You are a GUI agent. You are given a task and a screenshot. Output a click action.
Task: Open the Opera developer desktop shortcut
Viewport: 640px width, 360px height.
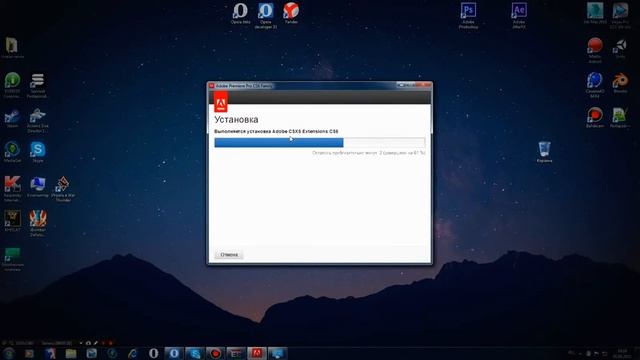tap(265, 15)
